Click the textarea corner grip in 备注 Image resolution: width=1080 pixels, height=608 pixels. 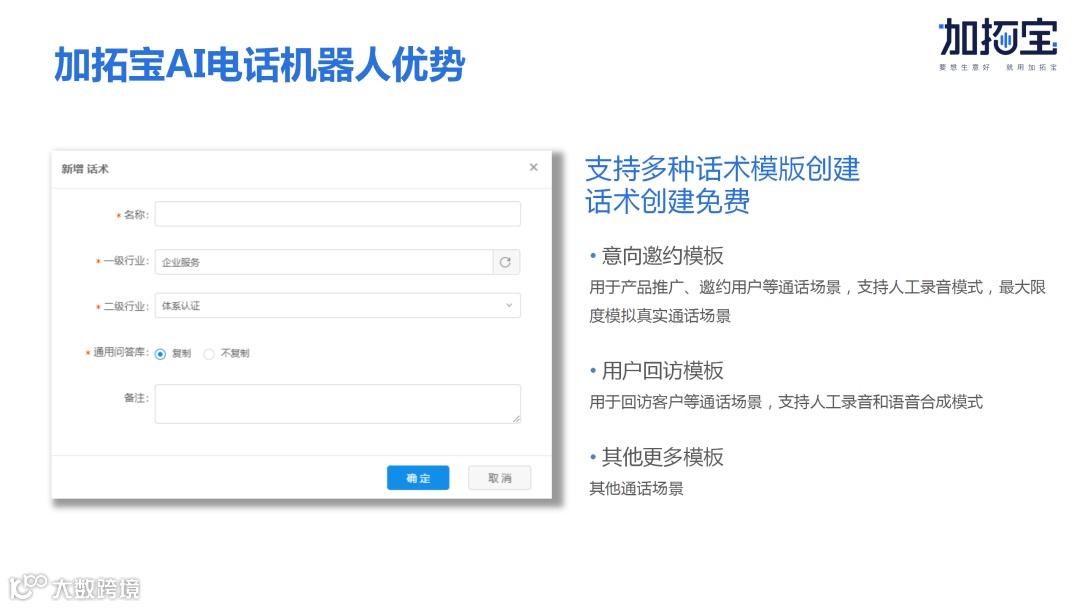click(516, 419)
